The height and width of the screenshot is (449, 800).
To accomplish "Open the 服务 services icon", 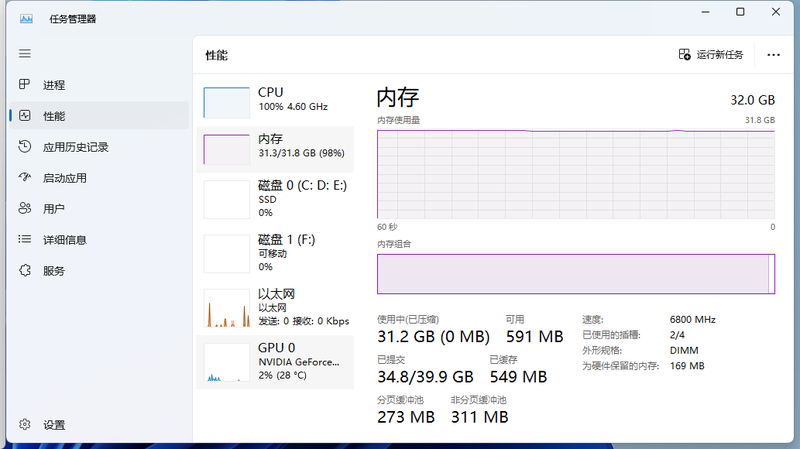I will pyautogui.click(x=24, y=270).
